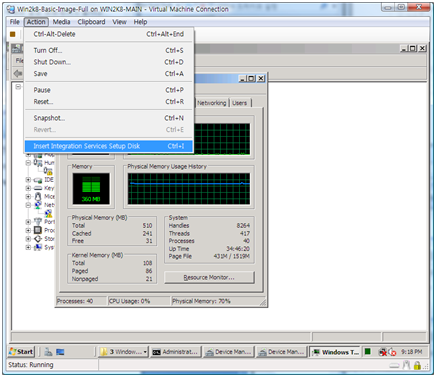Switch to Networking tab in Task Manager
Image resolution: width=436 pixels, height=377 pixels.
pos(211,103)
